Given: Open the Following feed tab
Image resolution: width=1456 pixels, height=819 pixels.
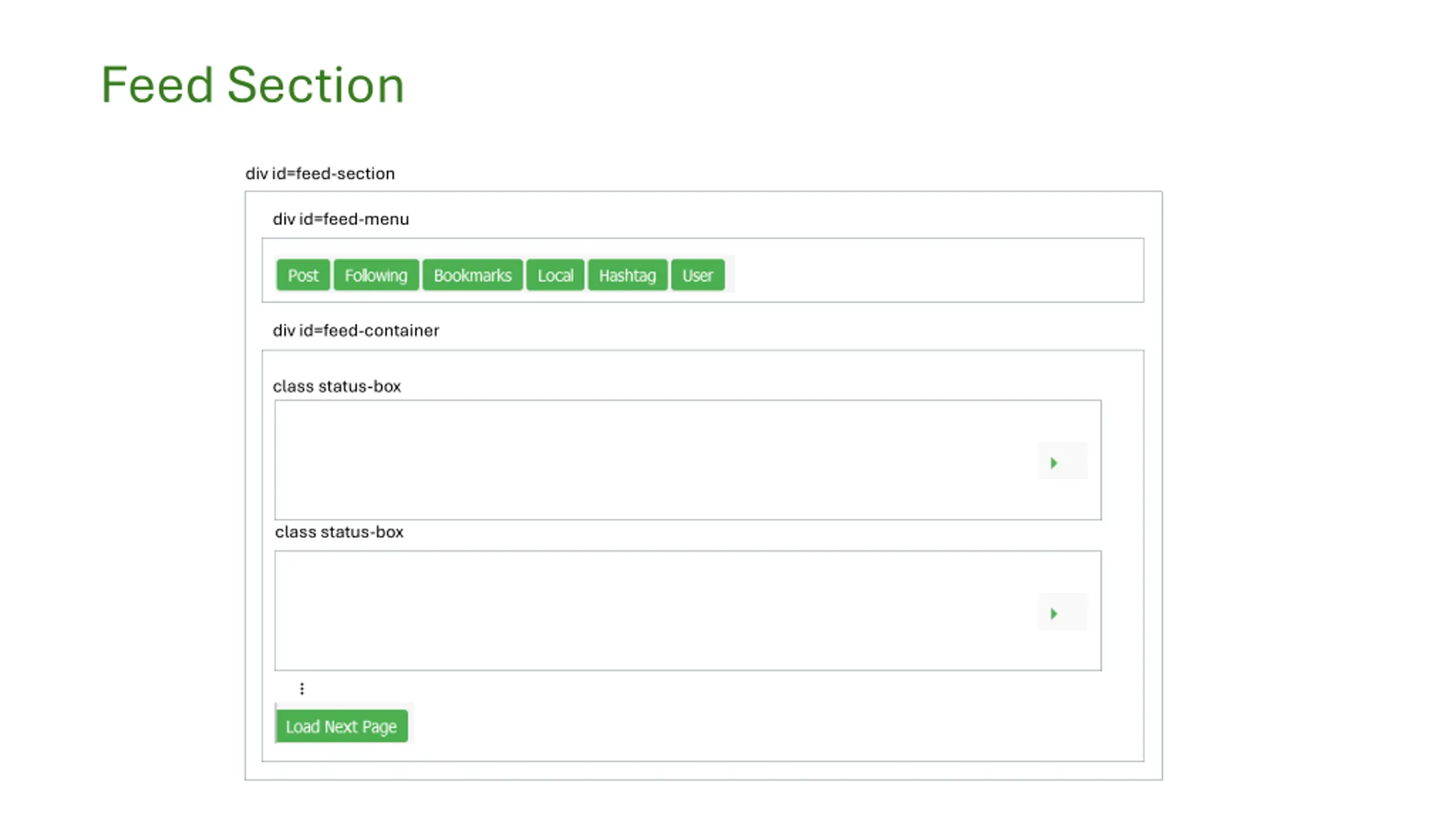Looking at the screenshot, I should [x=376, y=275].
